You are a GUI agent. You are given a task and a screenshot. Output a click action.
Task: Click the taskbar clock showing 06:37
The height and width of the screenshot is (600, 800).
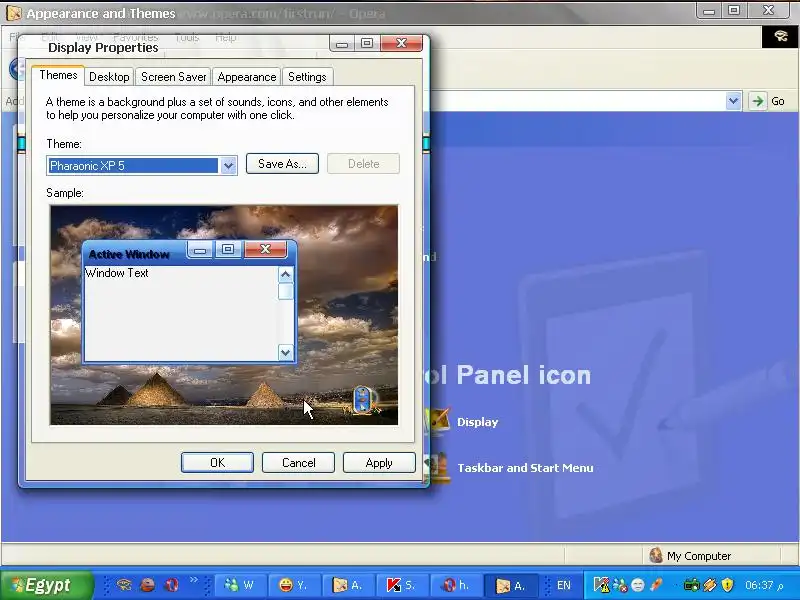coord(764,585)
